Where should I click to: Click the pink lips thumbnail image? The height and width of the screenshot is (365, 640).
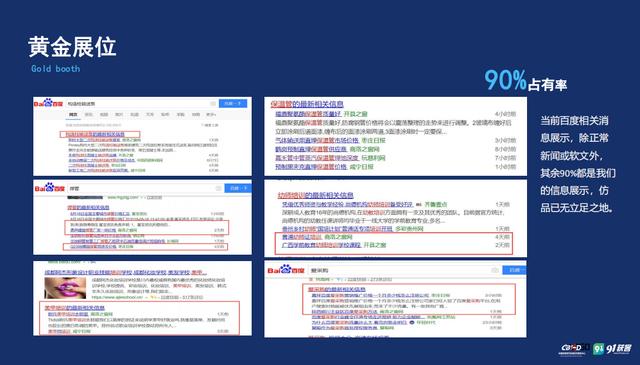(x=65, y=288)
